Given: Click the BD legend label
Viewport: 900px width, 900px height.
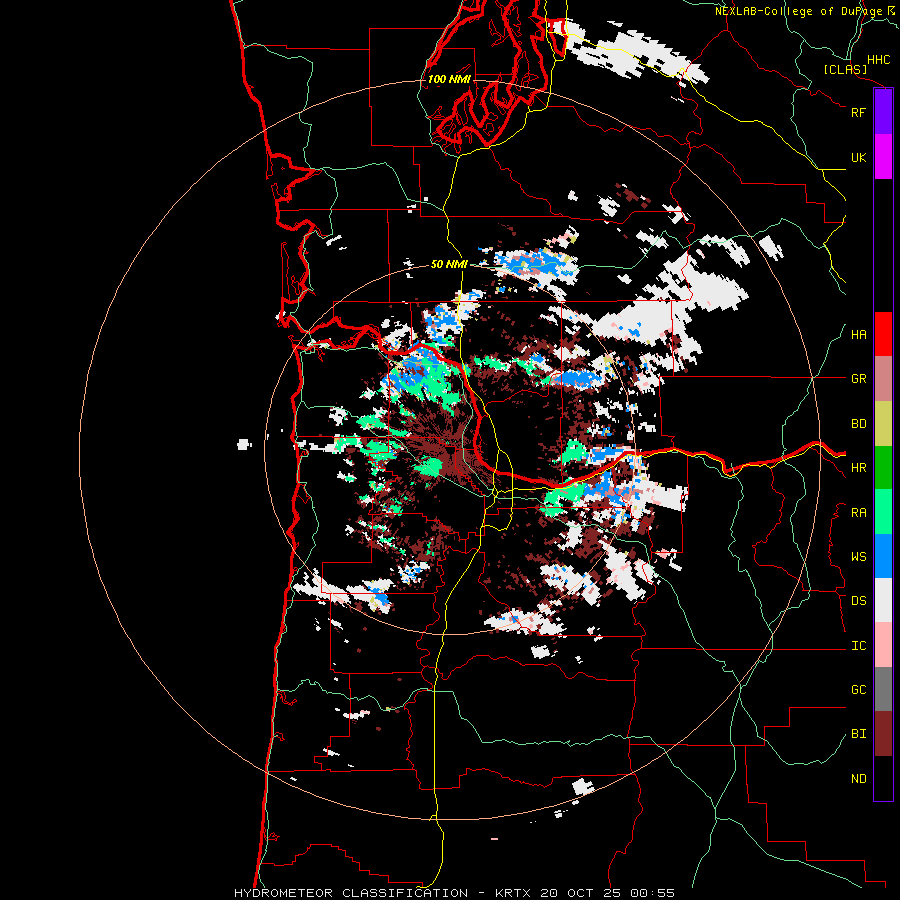Looking at the screenshot, I should (858, 424).
